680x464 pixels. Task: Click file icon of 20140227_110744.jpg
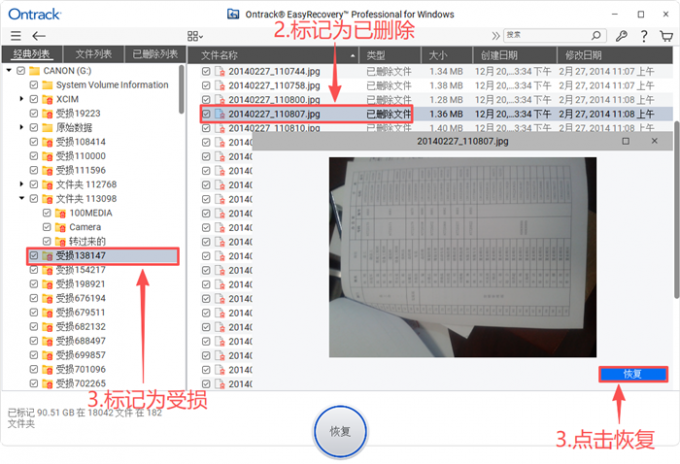220,71
